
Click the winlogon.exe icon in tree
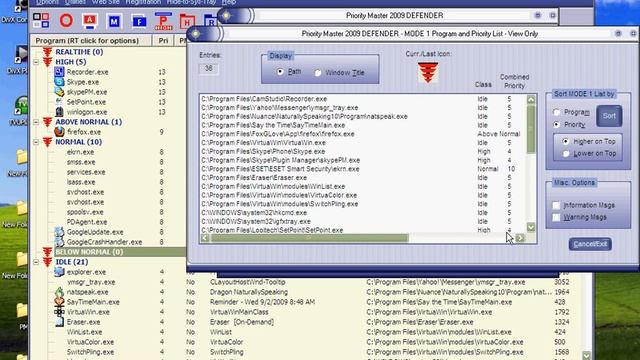59,112
